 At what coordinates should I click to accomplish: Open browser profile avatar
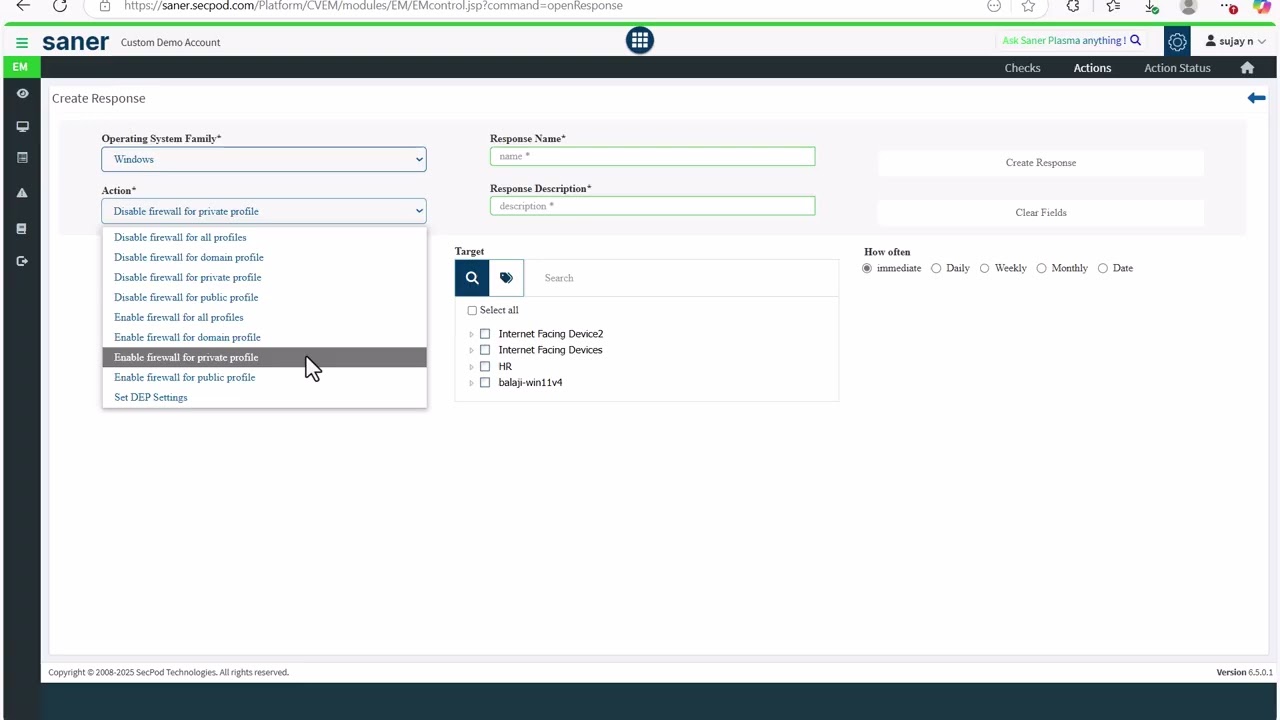1189,6
